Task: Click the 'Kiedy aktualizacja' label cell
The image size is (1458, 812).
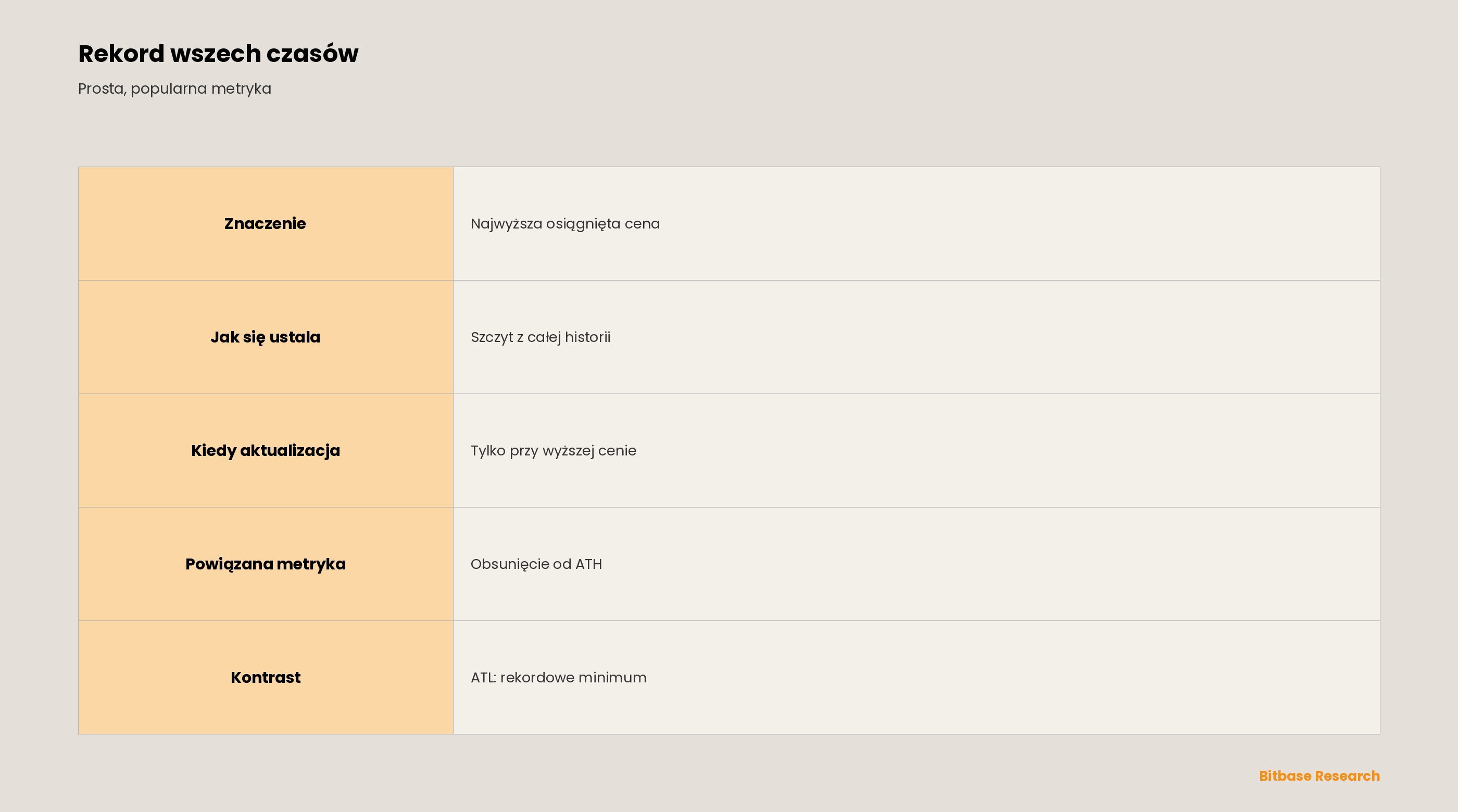Action: coord(266,450)
